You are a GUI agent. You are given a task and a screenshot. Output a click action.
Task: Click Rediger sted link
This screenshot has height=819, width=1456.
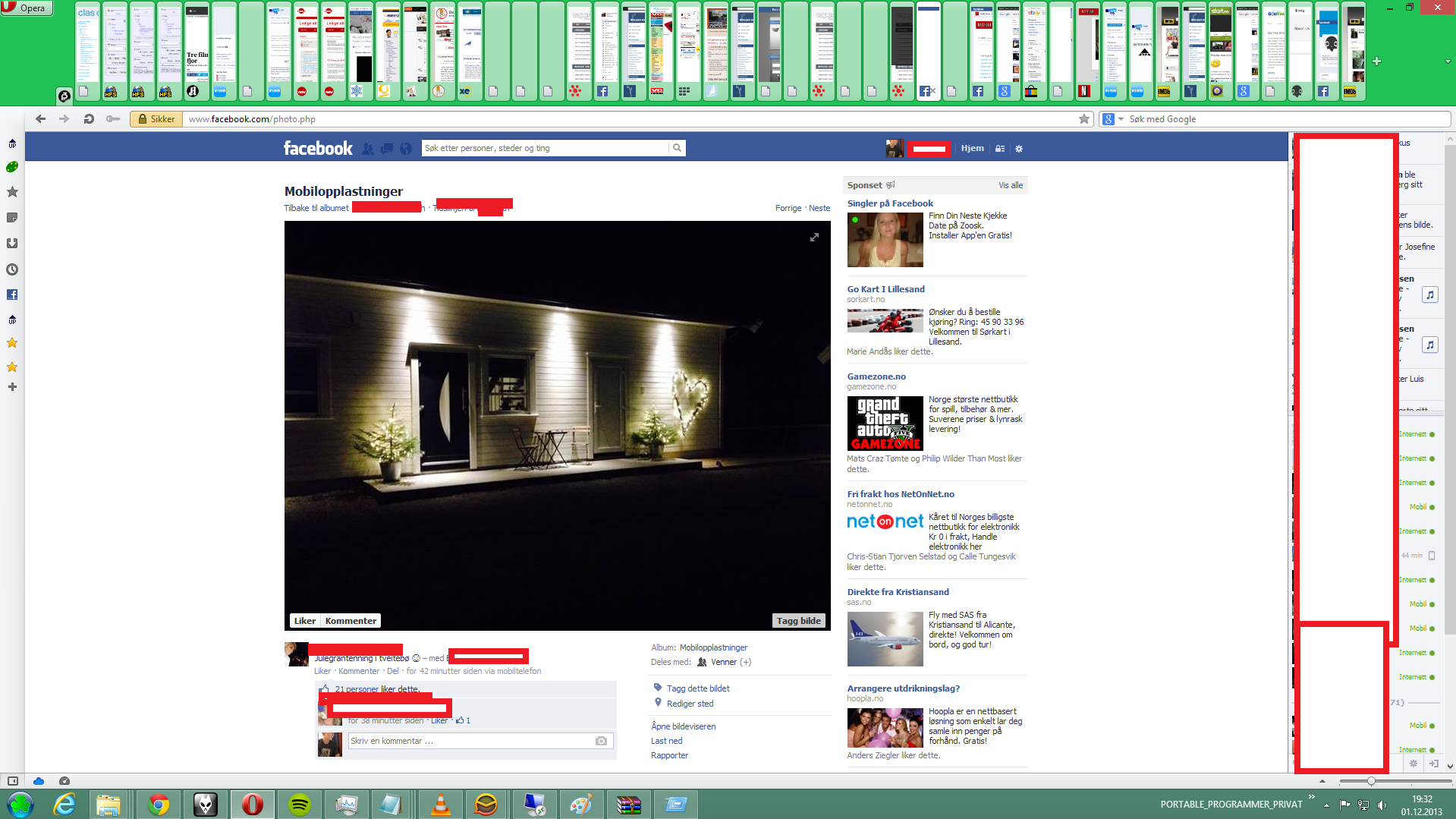coord(690,704)
